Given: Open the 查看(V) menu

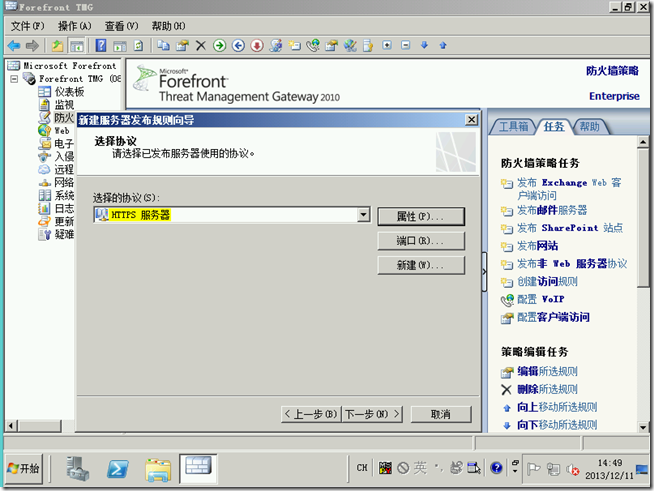Looking at the screenshot, I should pyautogui.click(x=121, y=26).
